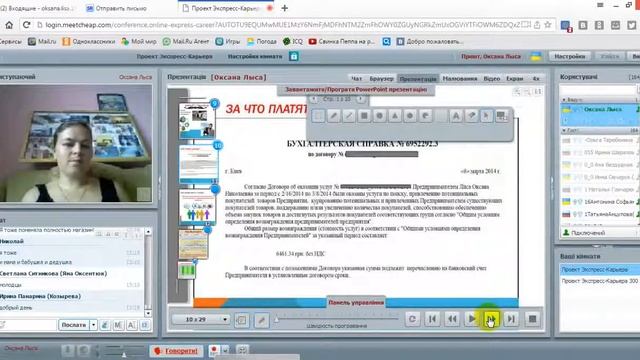Click the red record button in bottom bar
Image resolution: width=640 pixels, height=360 pixels.
(213, 350)
